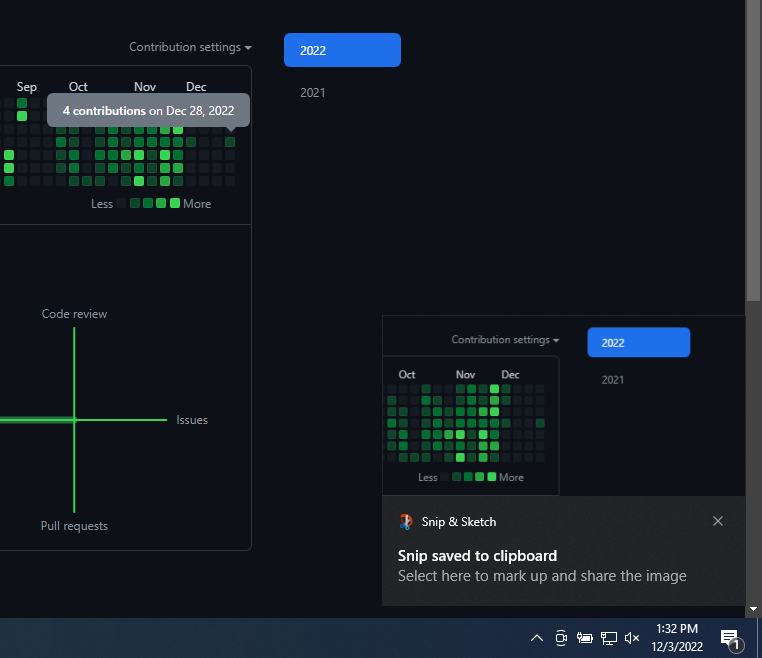Dismiss the Snip & Sketch notification
This screenshot has width=762, height=658.
coord(717,521)
